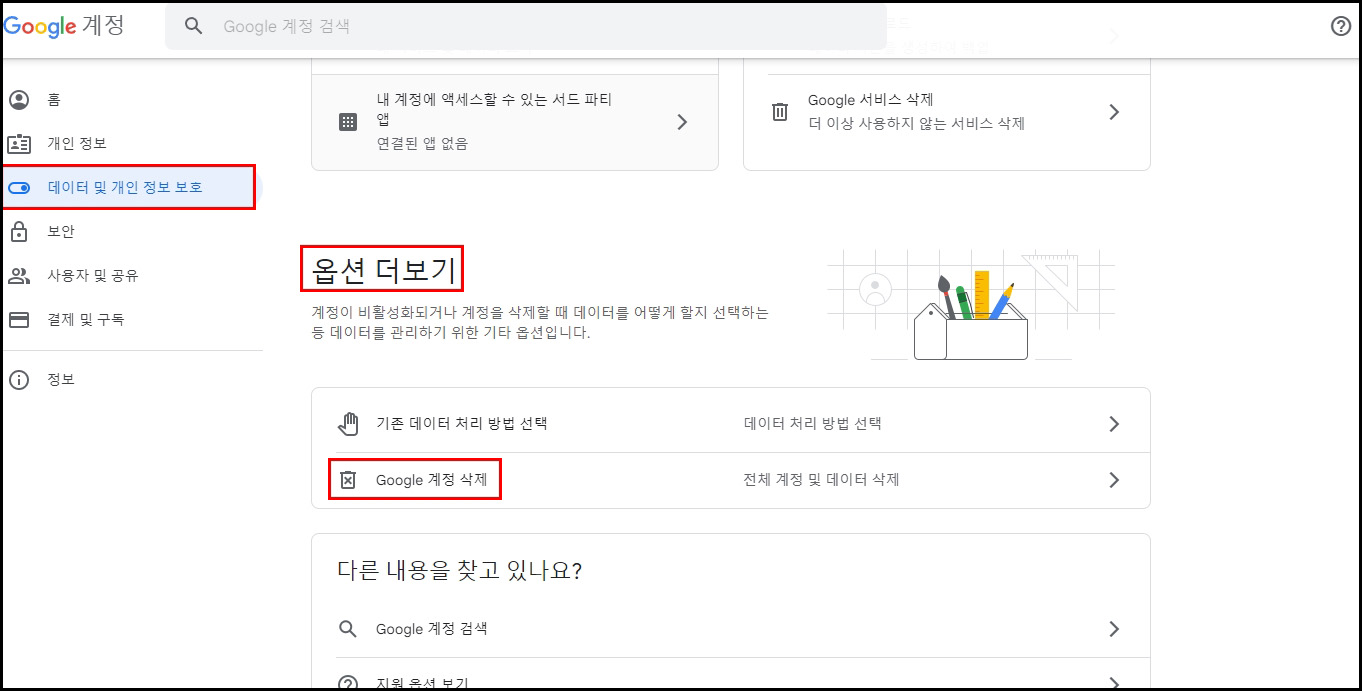
Task: Click Google 서비스 삭제 title
Action: point(871,100)
